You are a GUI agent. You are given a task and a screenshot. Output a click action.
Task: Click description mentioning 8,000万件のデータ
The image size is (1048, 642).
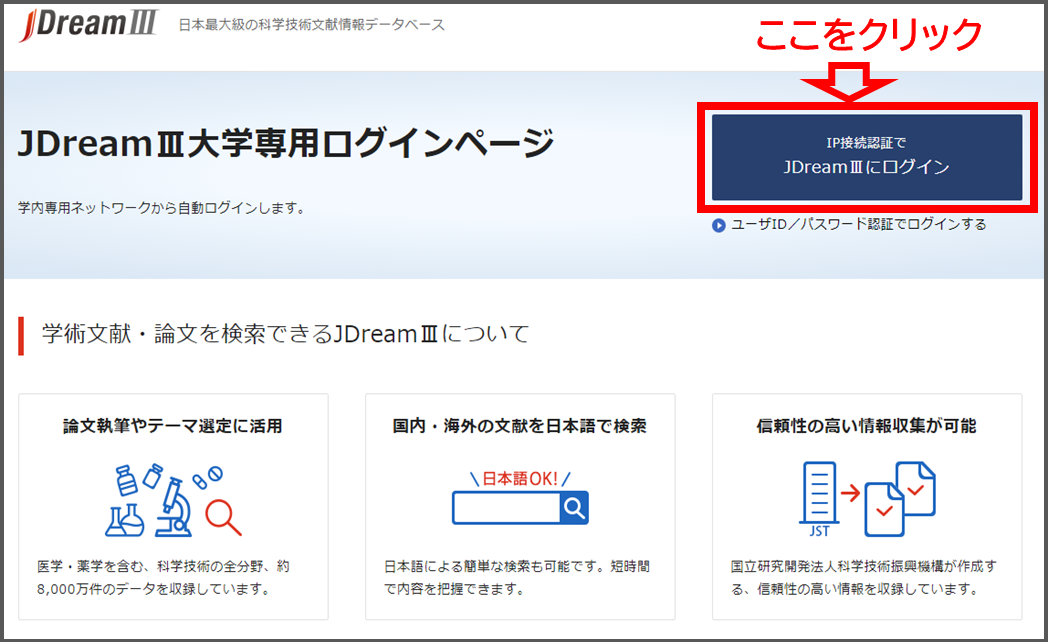[163, 578]
